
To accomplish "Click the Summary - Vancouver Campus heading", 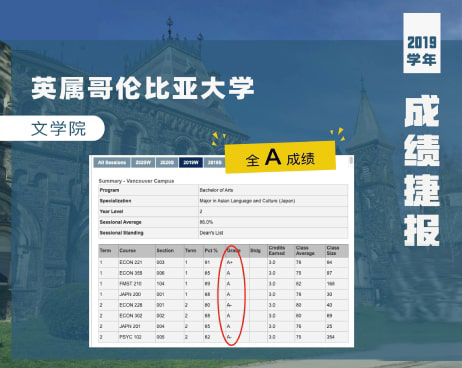I will [x=136, y=181].
